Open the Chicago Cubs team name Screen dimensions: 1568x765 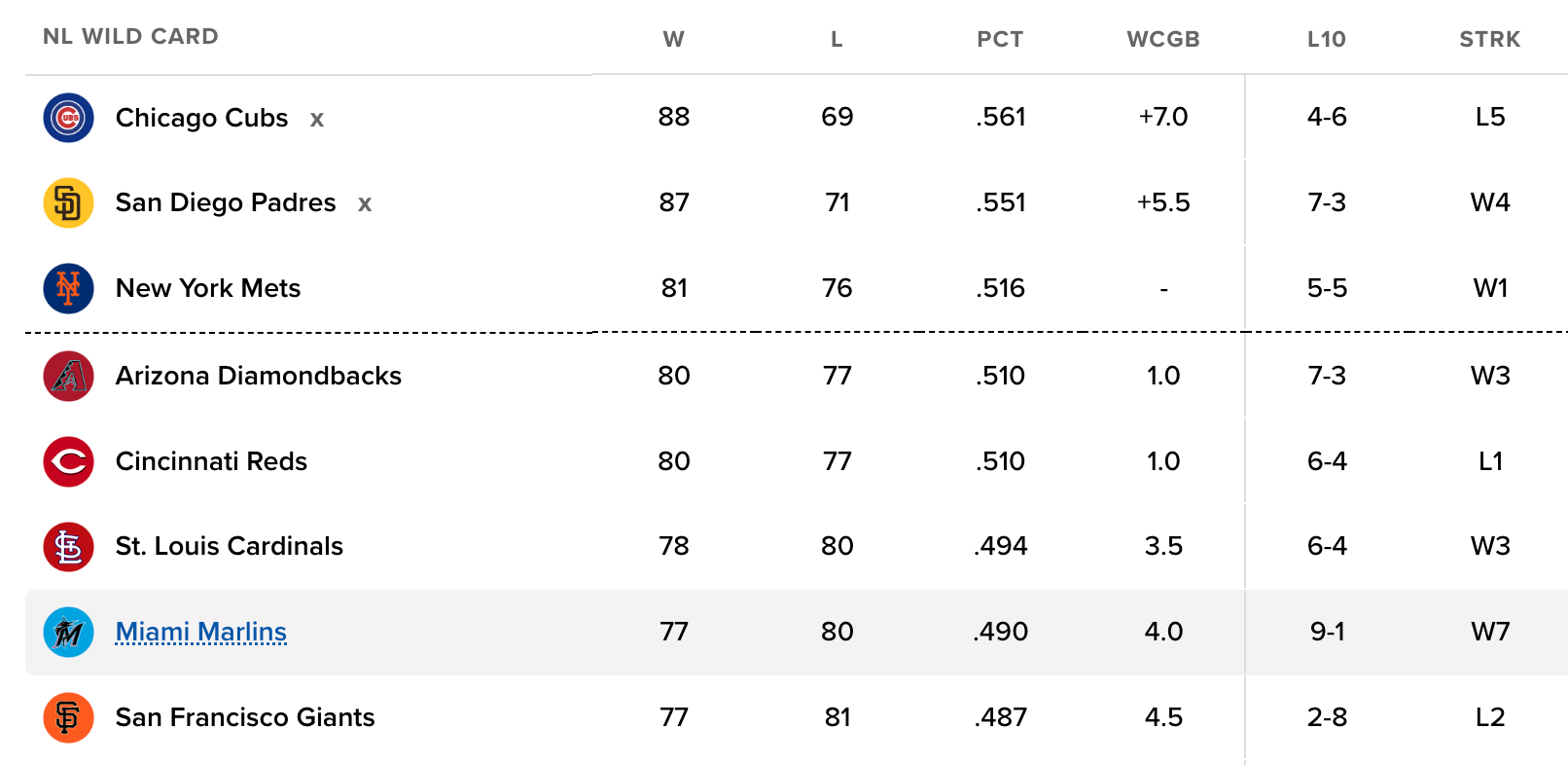pyautogui.click(x=201, y=118)
